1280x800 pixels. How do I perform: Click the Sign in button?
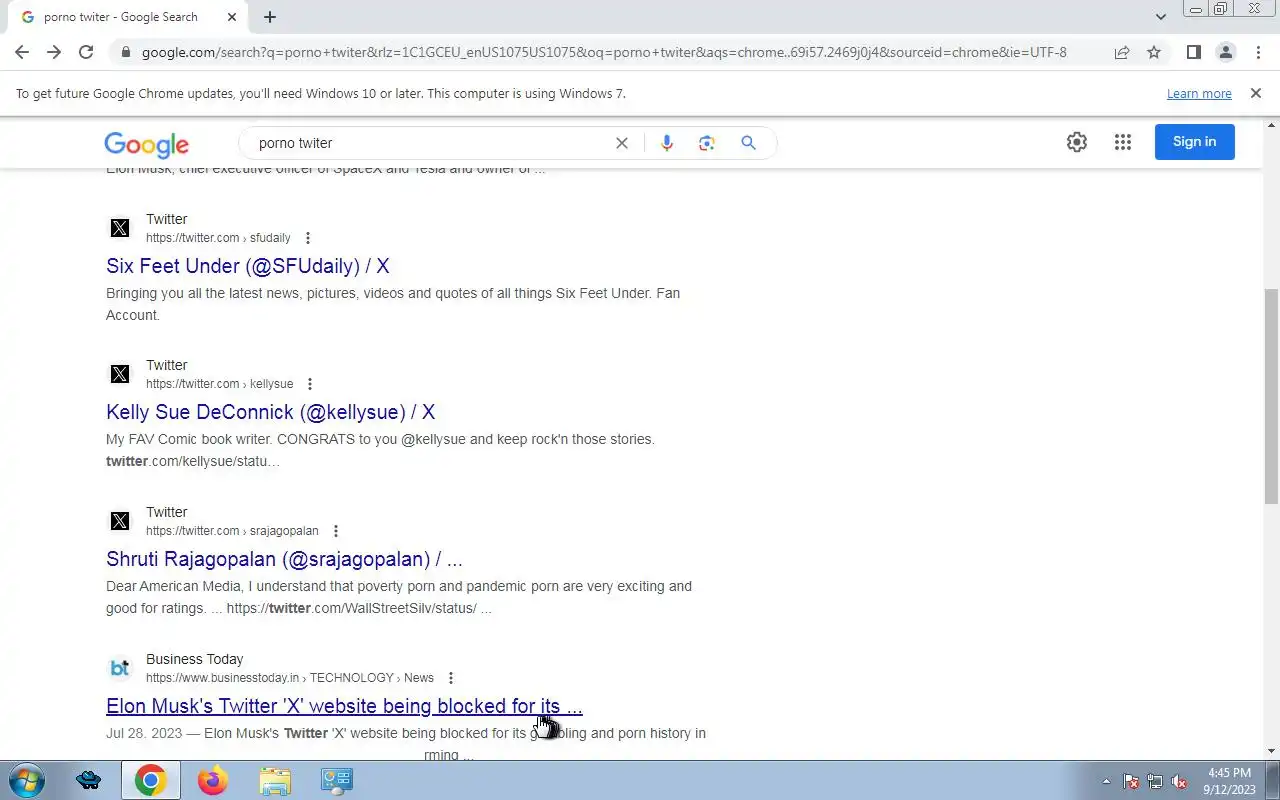(1194, 142)
